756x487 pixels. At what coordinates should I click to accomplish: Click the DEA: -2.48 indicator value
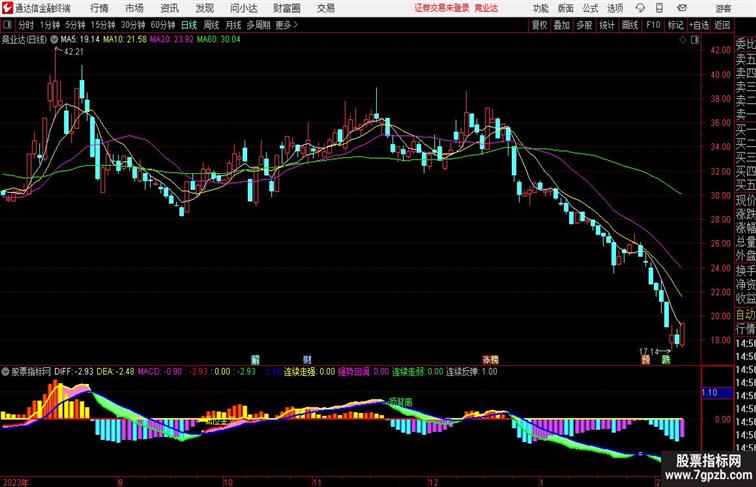point(115,372)
